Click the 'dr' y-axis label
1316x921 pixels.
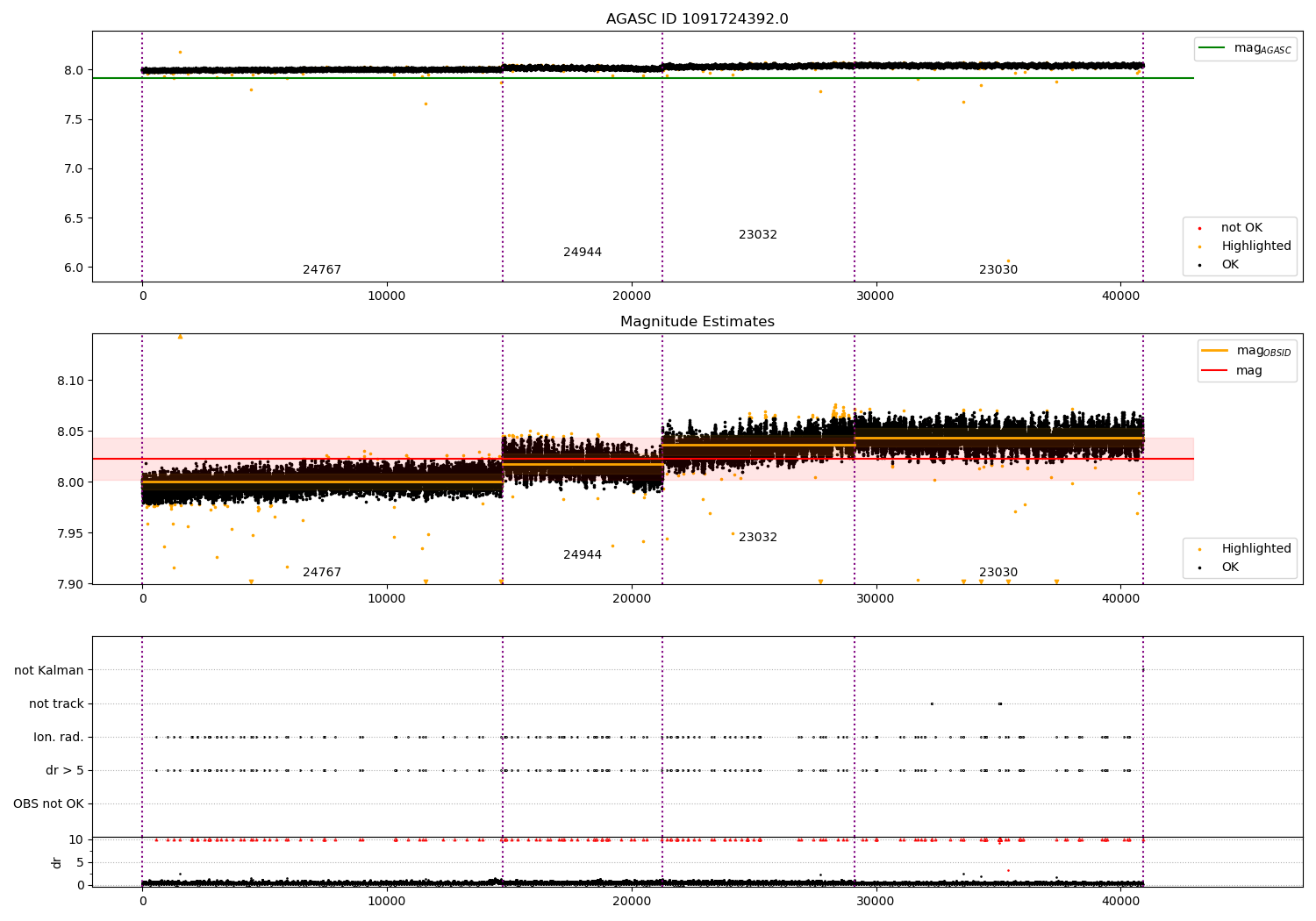(x=57, y=862)
